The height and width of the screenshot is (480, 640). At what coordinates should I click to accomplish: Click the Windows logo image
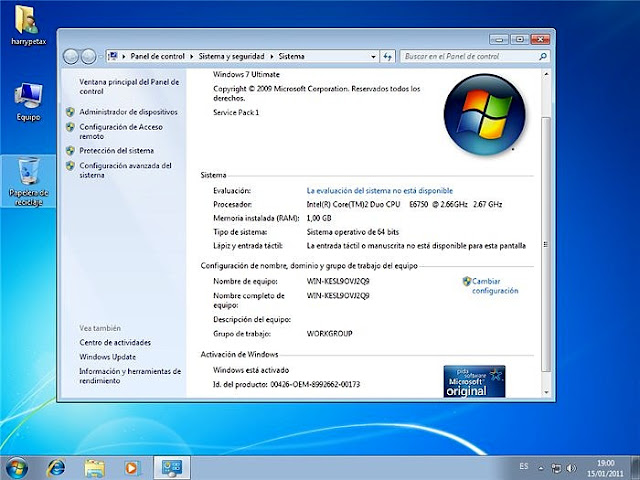pyautogui.click(x=484, y=115)
